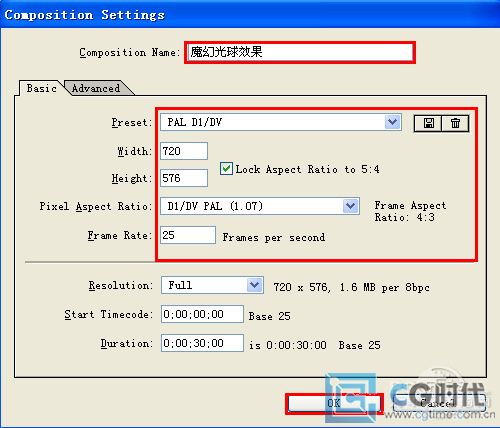Viewport: 500px width, 428px height.
Task: Click the save preset floppy disk icon
Action: coord(428,123)
